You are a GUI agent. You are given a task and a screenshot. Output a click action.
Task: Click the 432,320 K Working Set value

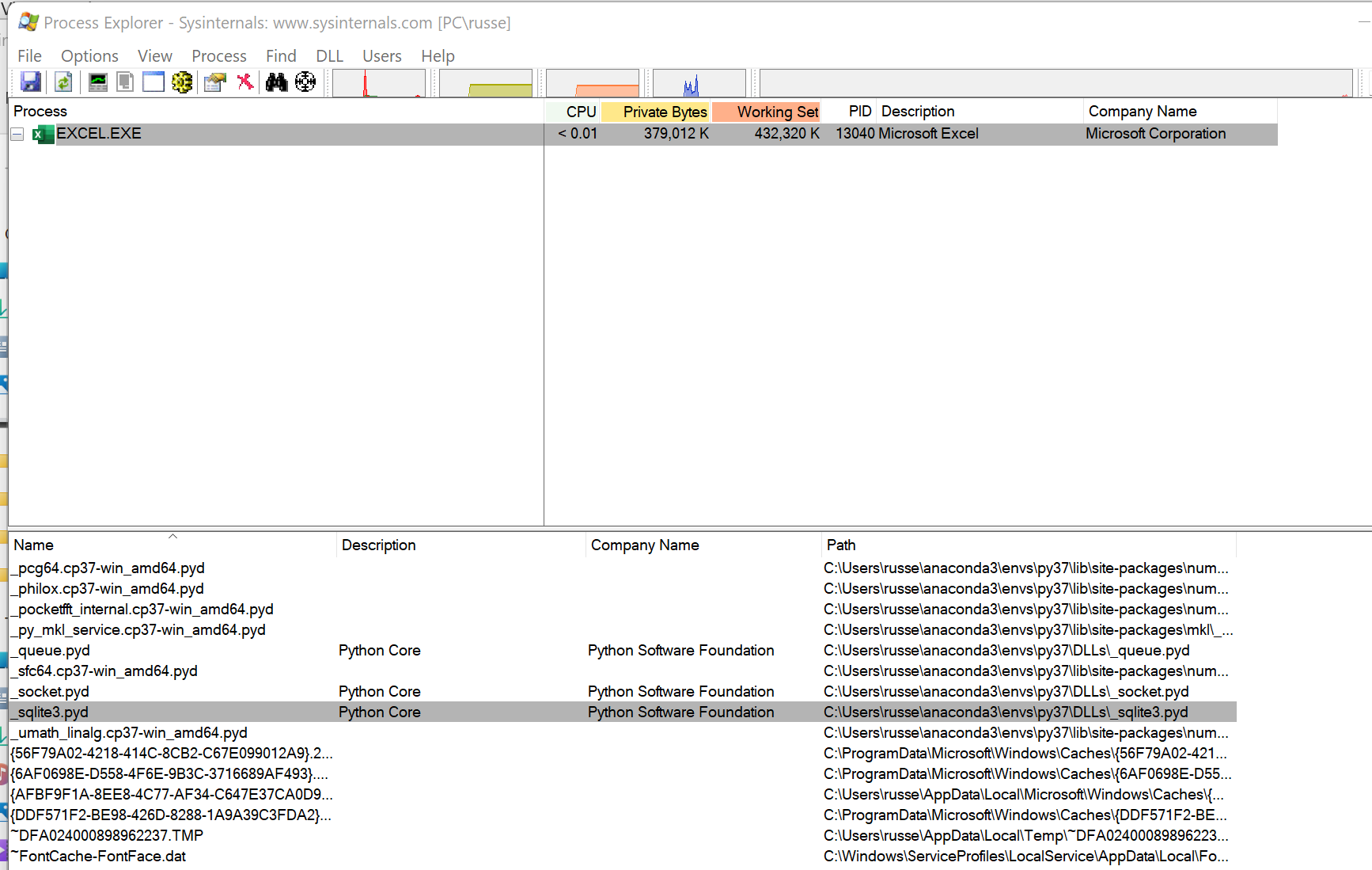[787, 134]
